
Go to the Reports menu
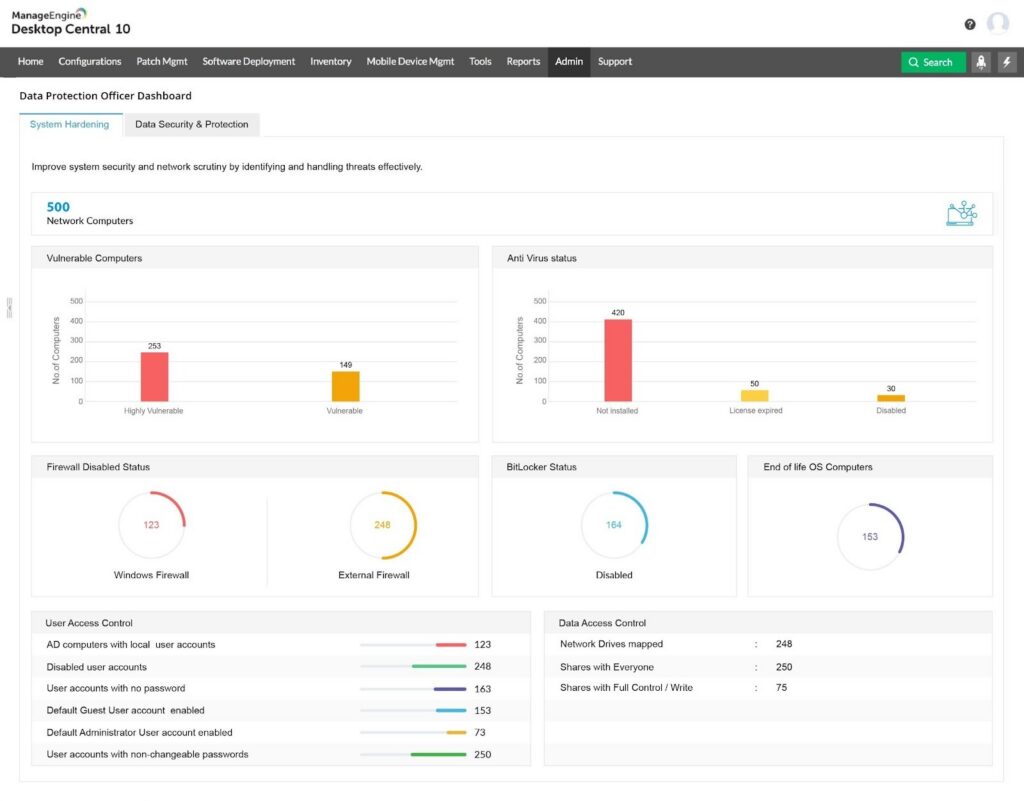pyautogui.click(x=523, y=62)
